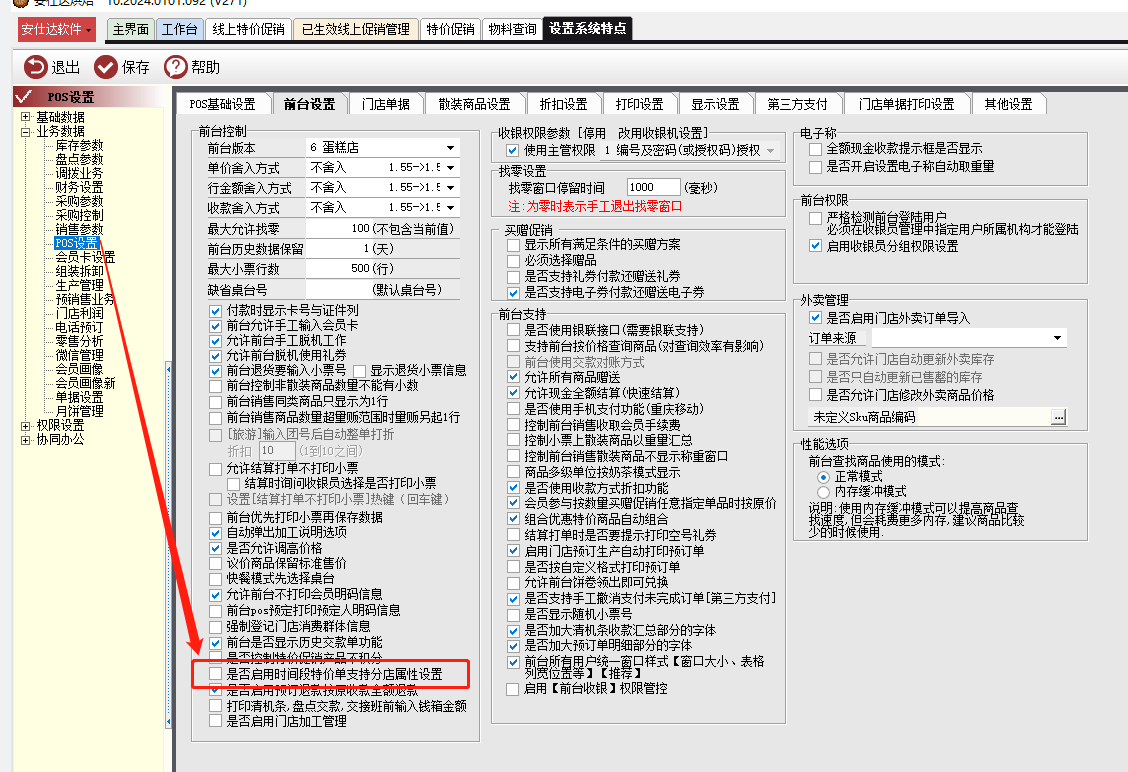Select 财务设置 in tree

(x=79, y=188)
